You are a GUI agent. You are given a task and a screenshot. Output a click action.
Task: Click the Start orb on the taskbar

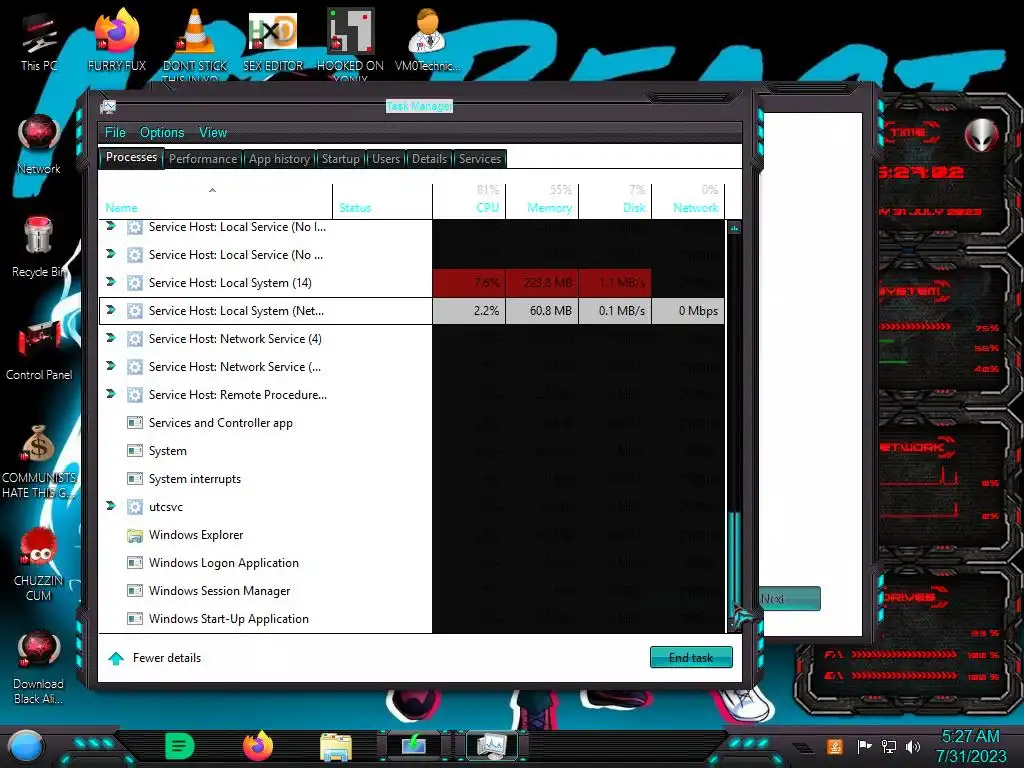click(25, 747)
